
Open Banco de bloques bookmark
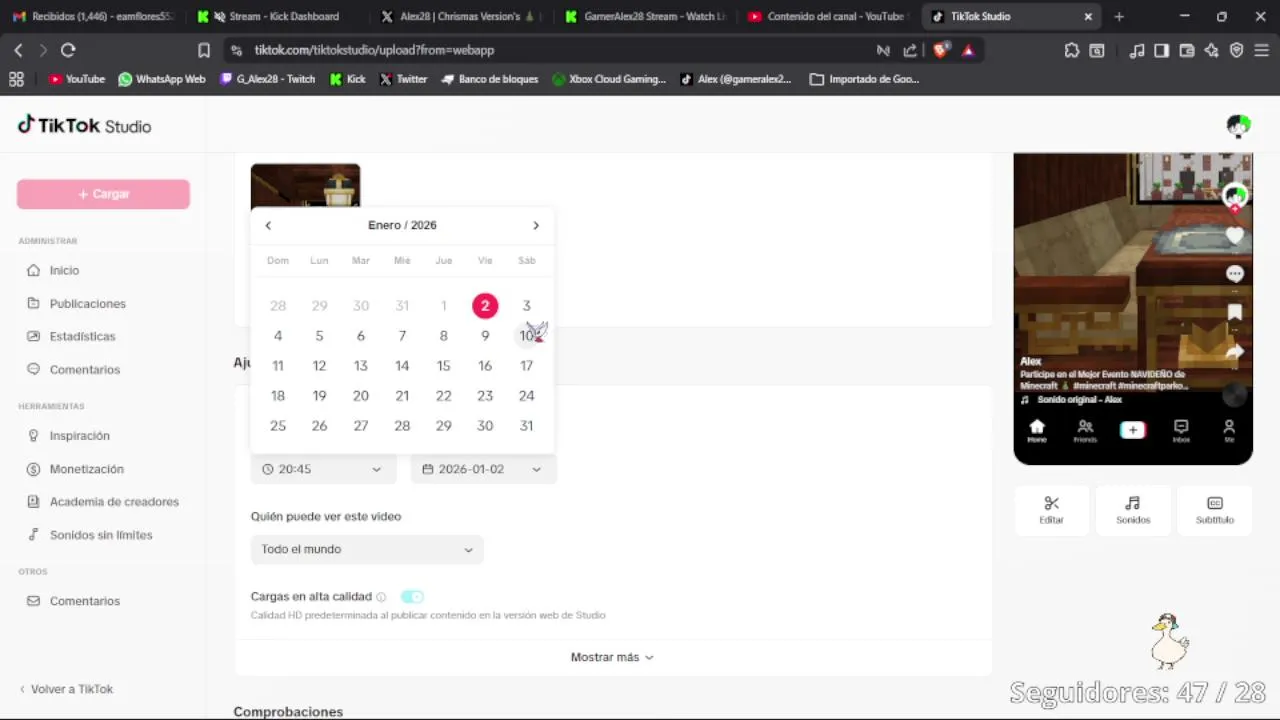(x=489, y=79)
